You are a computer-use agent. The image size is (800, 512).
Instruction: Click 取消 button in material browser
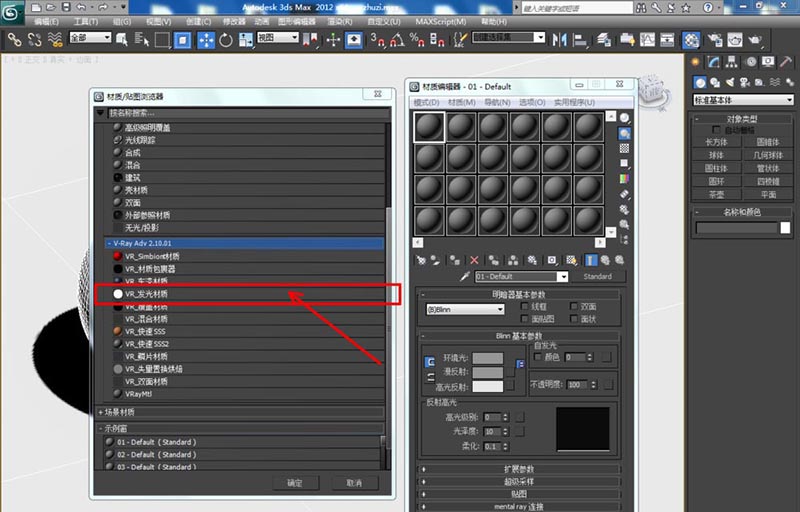pos(355,482)
